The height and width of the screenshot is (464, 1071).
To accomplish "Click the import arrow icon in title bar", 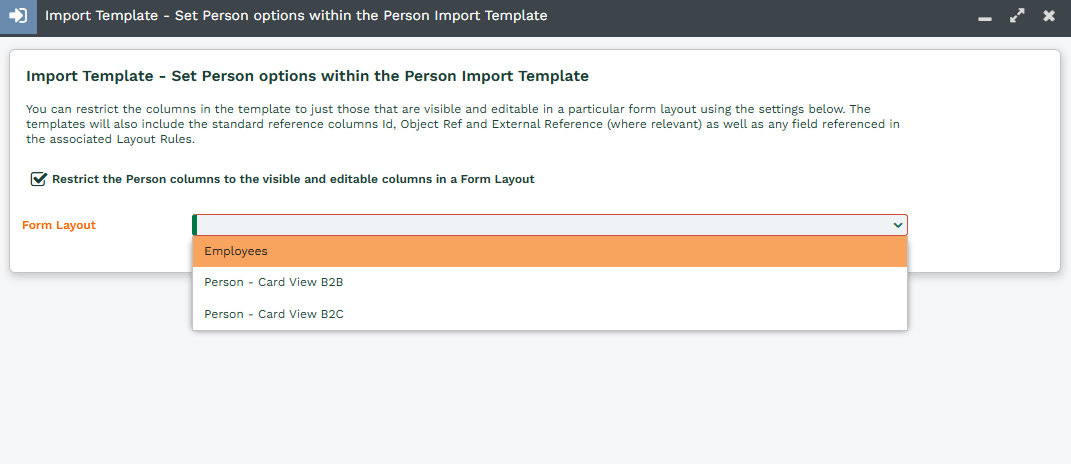I will (x=18, y=15).
